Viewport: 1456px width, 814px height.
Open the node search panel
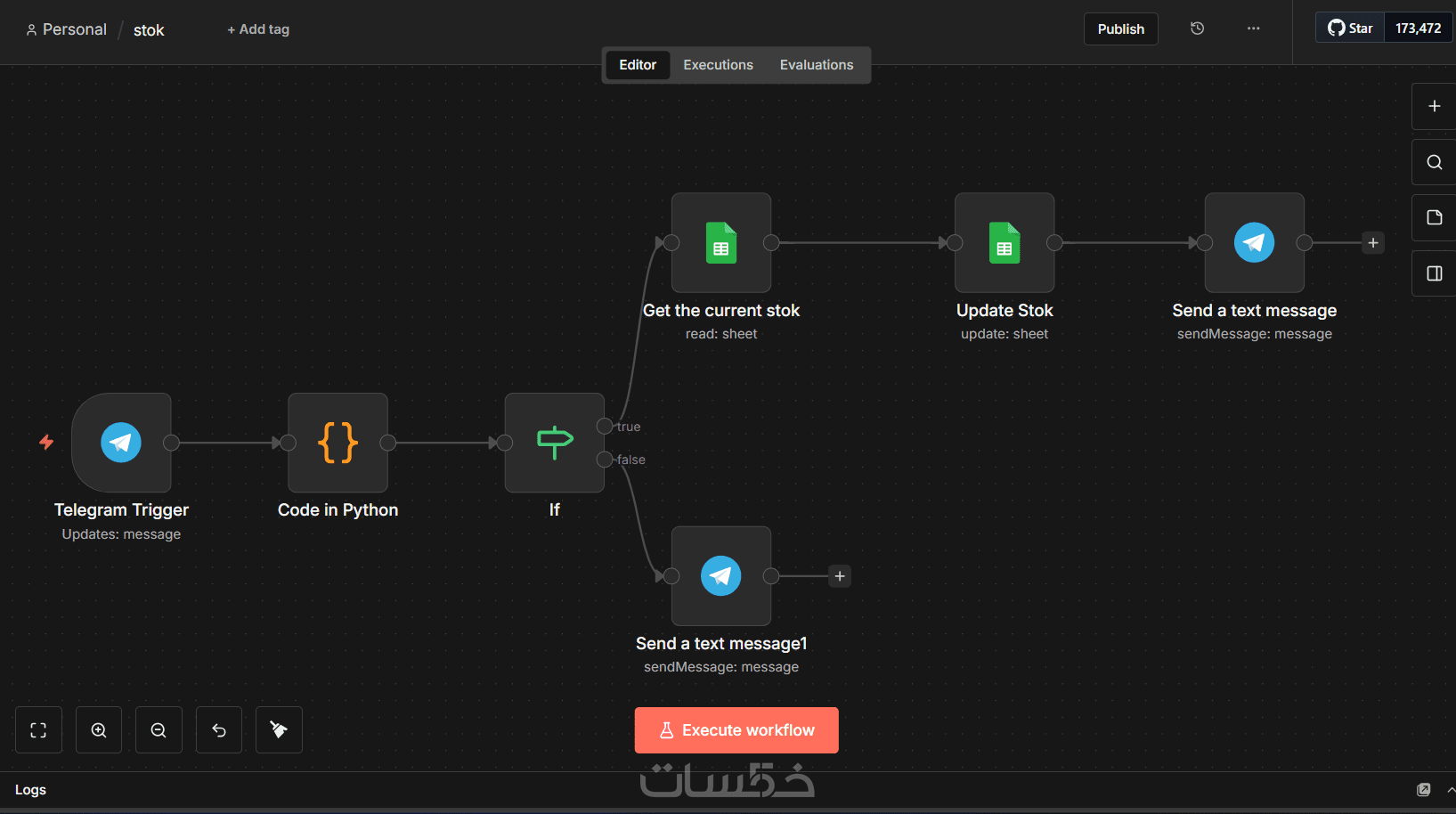(x=1434, y=162)
